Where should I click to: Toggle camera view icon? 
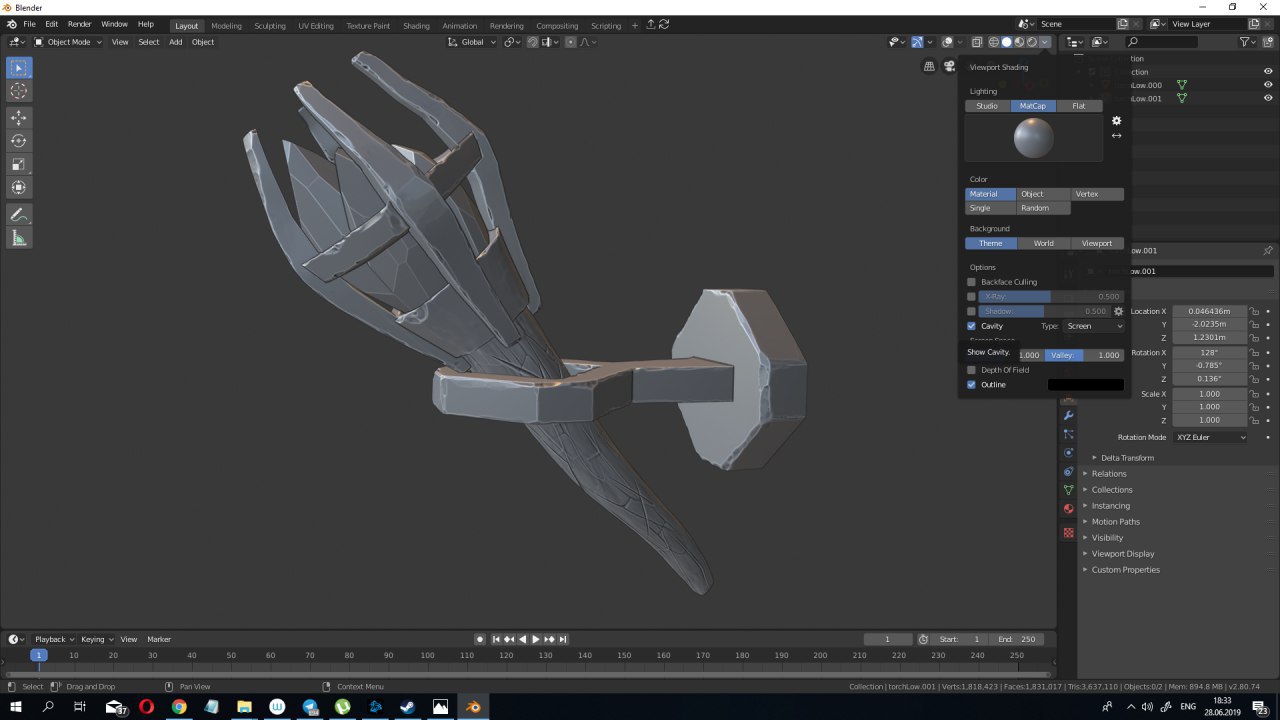coord(949,66)
